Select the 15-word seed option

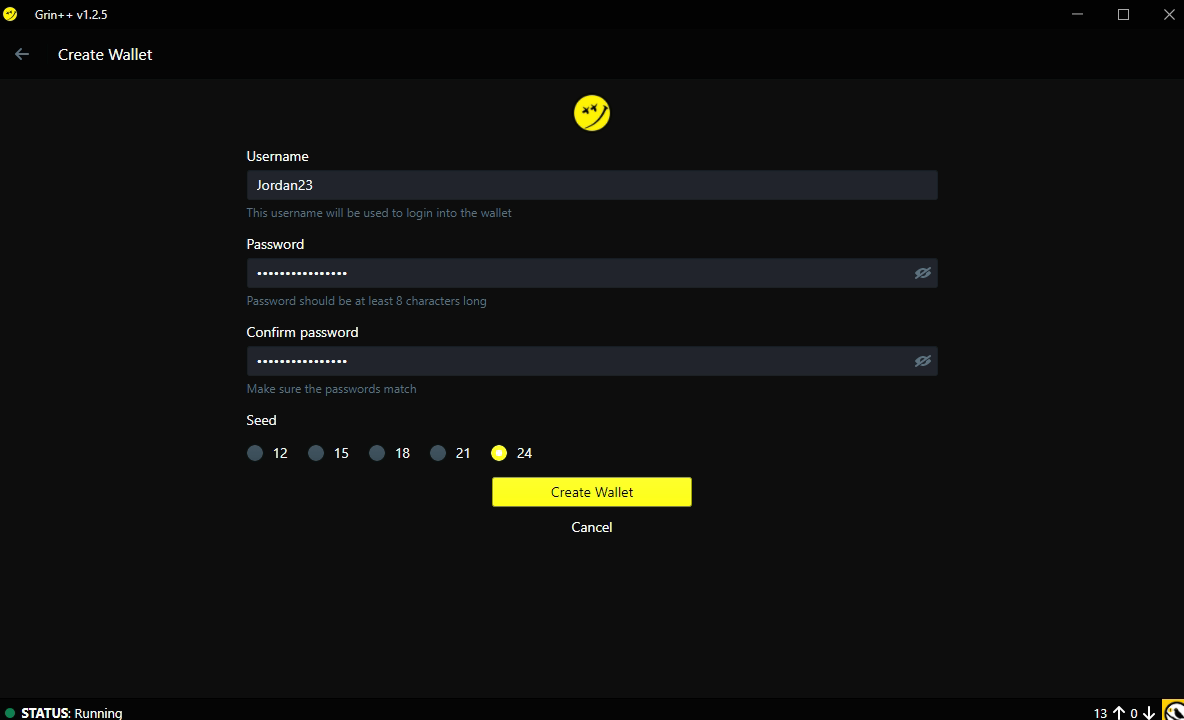316,453
